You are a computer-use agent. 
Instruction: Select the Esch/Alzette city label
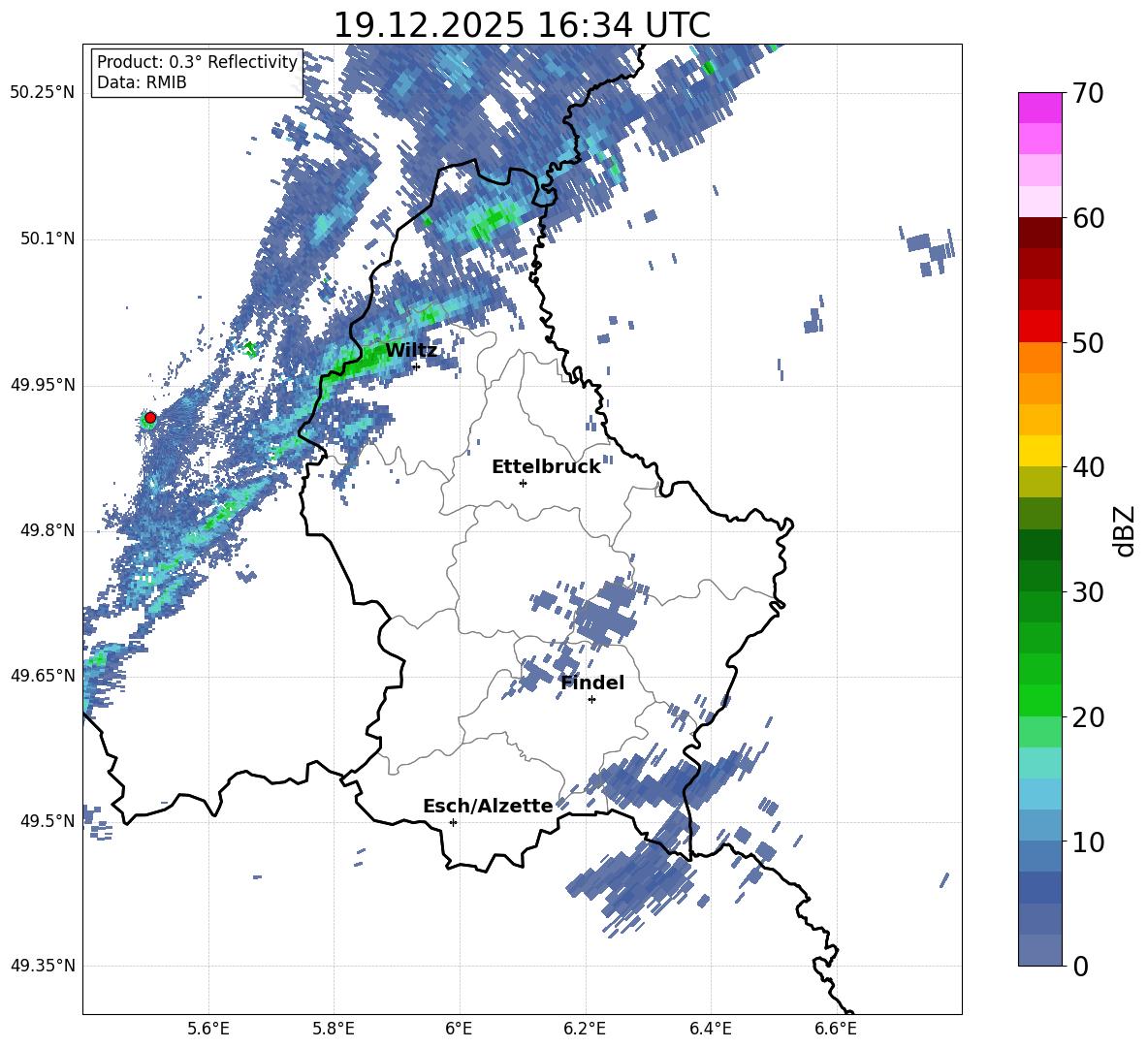coord(488,806)
